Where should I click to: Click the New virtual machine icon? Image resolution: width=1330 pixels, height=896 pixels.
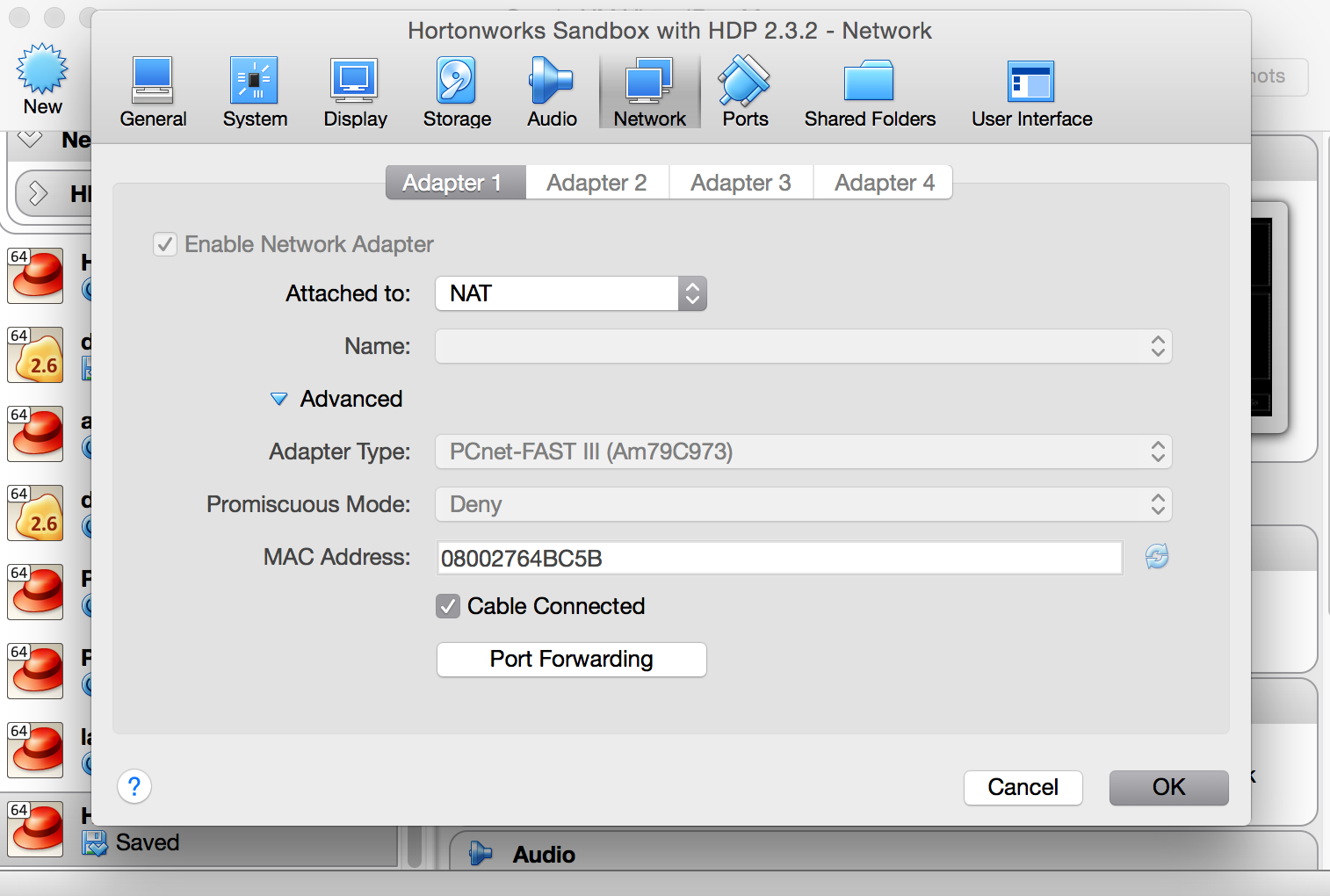coord(42,77)
